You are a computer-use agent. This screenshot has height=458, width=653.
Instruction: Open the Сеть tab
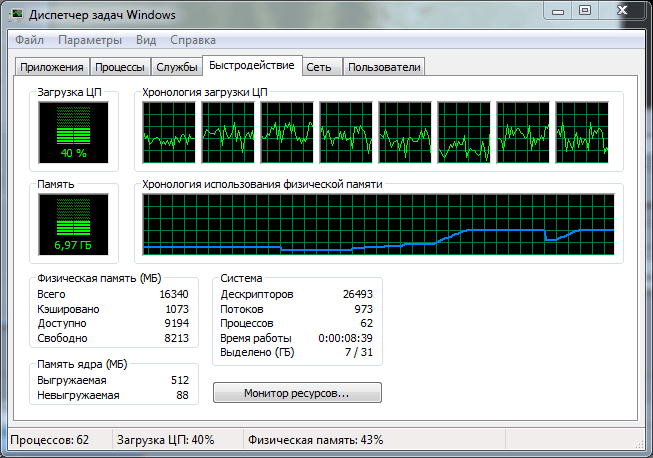tap(320, 67)
